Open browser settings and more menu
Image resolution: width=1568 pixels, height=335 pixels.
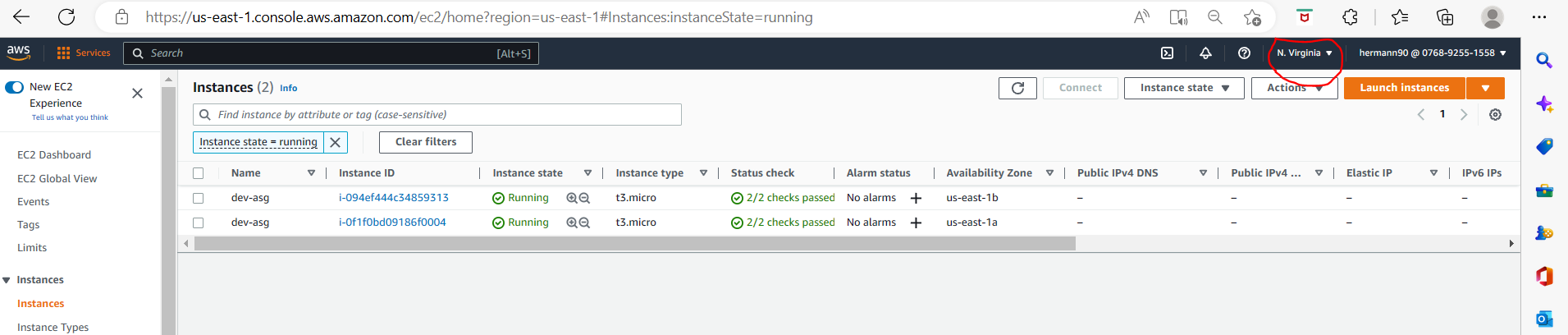tap(1538, 16)
